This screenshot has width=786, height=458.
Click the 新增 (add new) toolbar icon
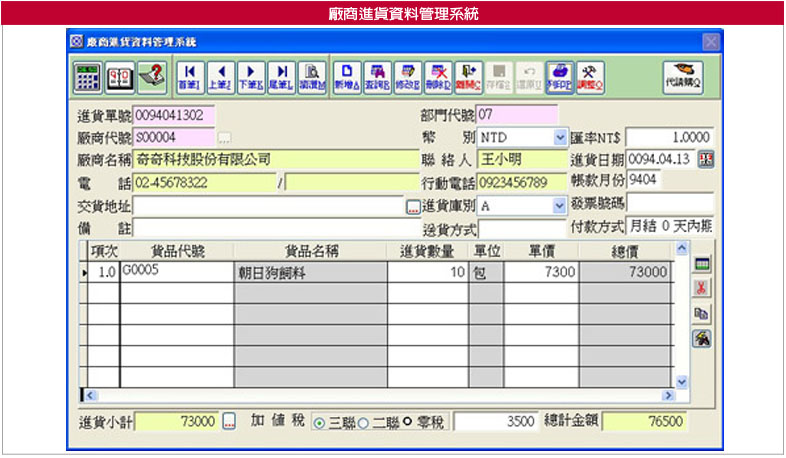click(346, 77)
